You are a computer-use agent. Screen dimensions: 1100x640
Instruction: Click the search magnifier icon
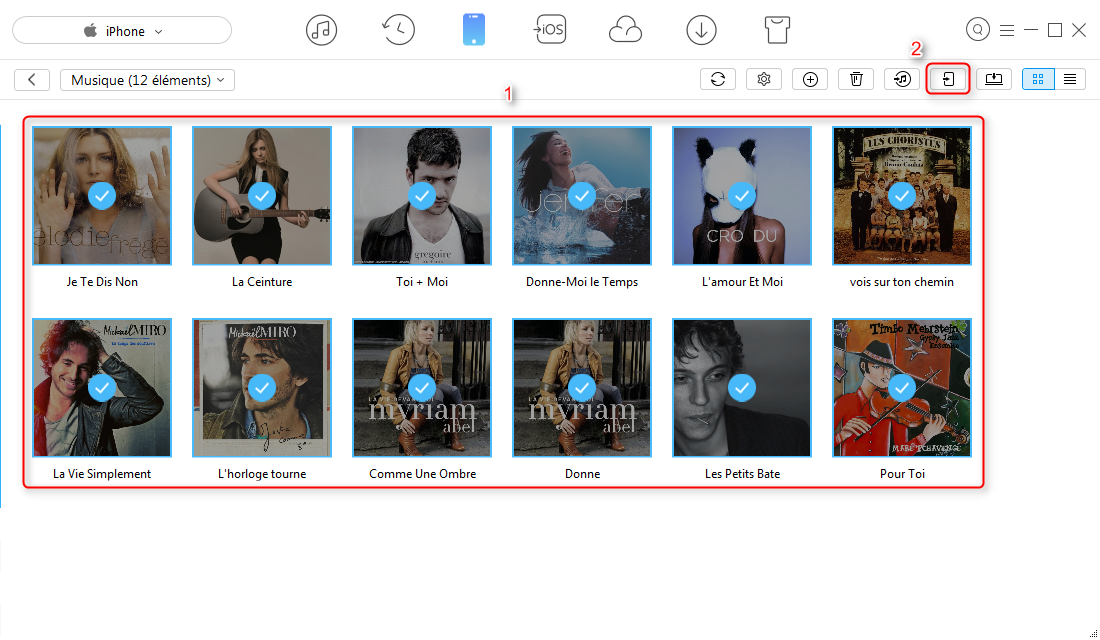[x=977, y=29]
